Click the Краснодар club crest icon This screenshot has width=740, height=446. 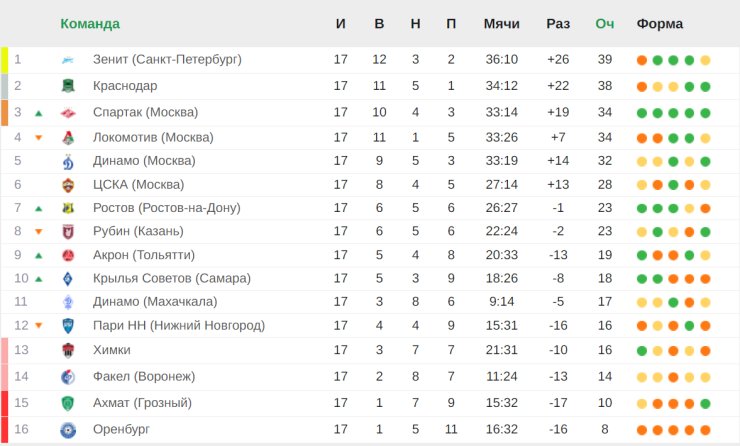pyautogui.click(x=68, y=86)
